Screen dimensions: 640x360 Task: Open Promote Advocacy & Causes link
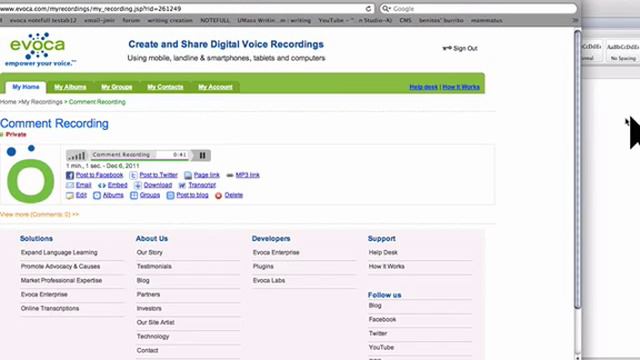(60, 267)
